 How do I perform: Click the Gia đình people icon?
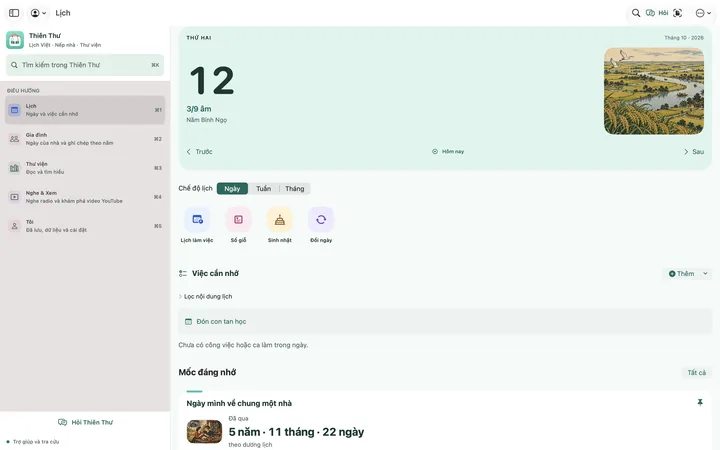(15, 139)
